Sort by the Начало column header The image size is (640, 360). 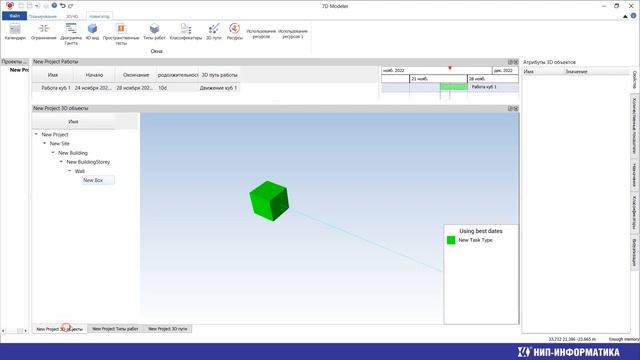click(x=94, y=75)
